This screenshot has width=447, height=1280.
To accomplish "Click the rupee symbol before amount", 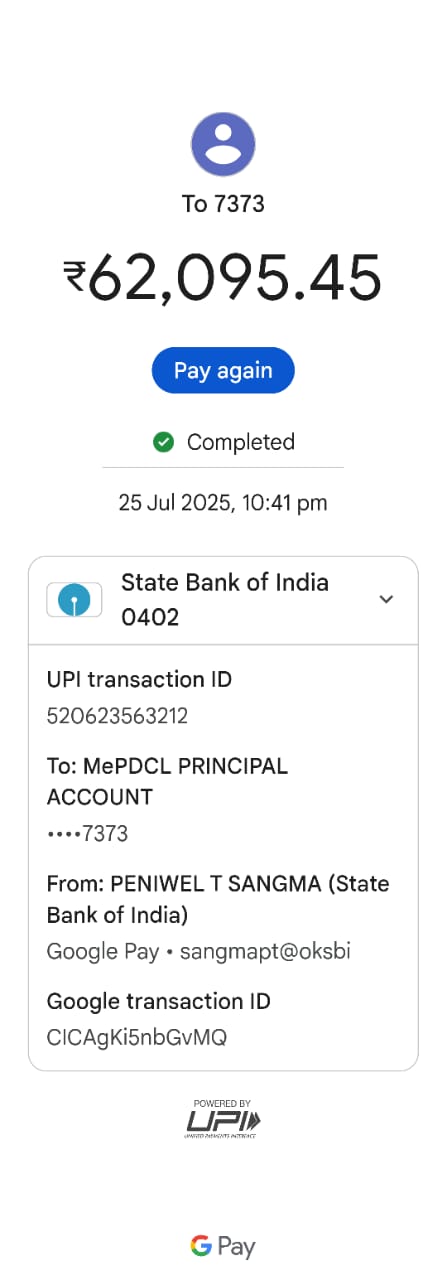I will point(75,277).
